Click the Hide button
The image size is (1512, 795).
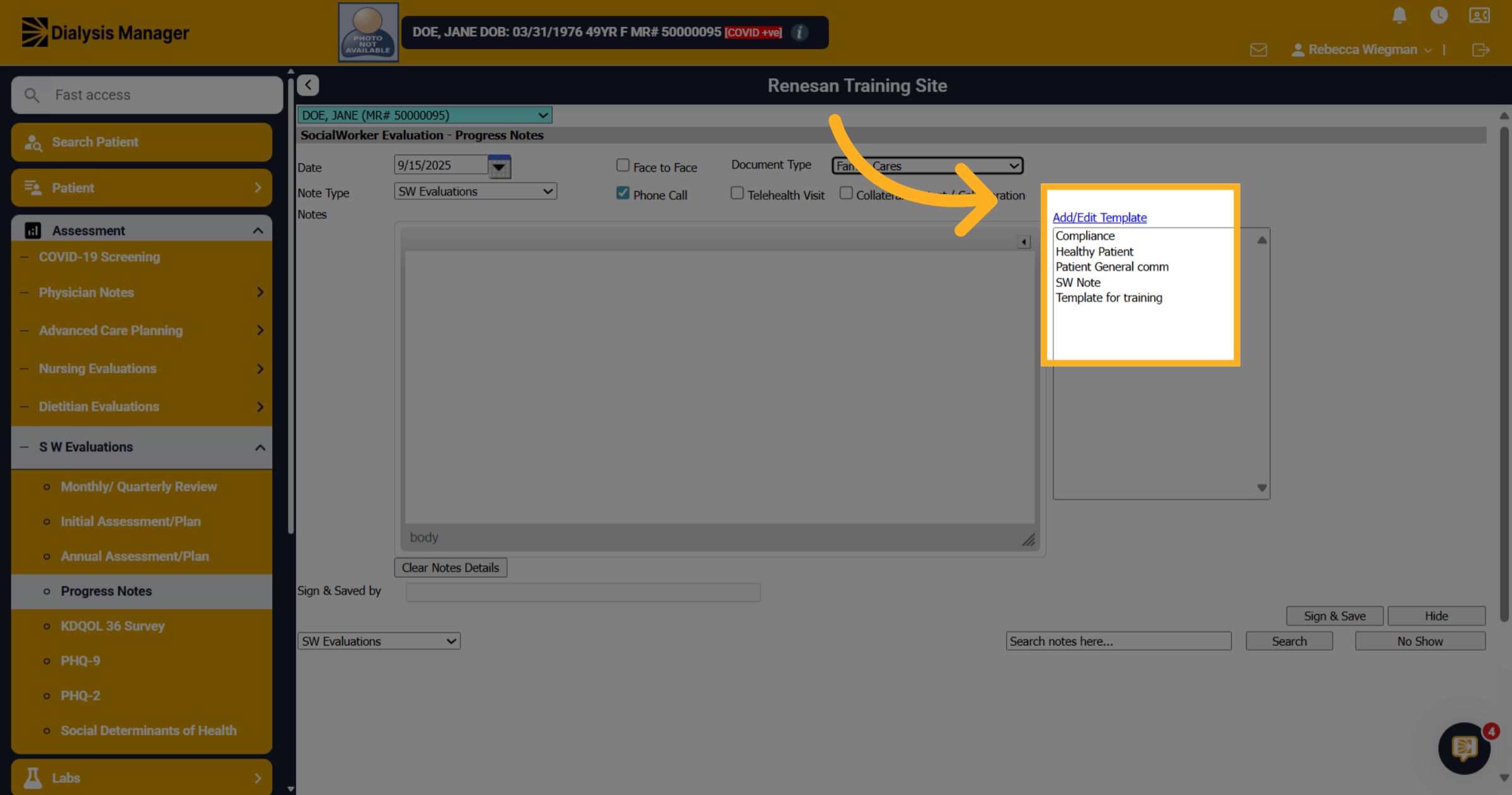(x=1436, y=616)
